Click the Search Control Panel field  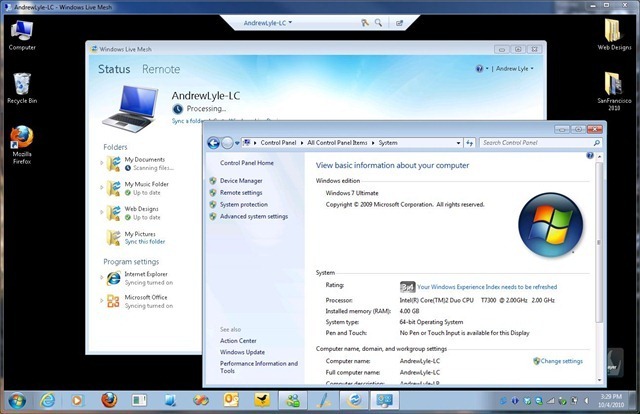coord(535,143)
